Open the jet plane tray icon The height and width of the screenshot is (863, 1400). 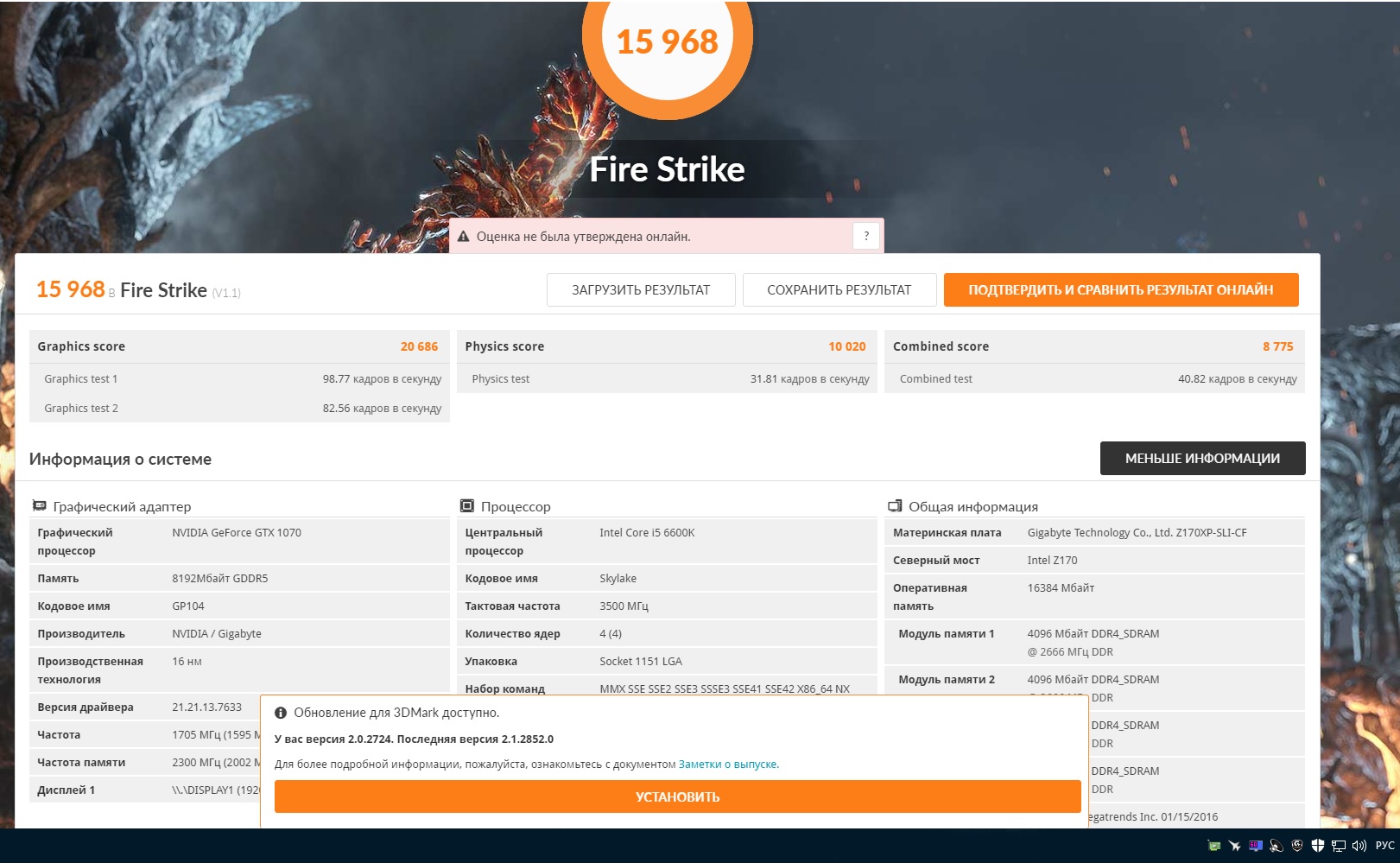pos(1235,846)
